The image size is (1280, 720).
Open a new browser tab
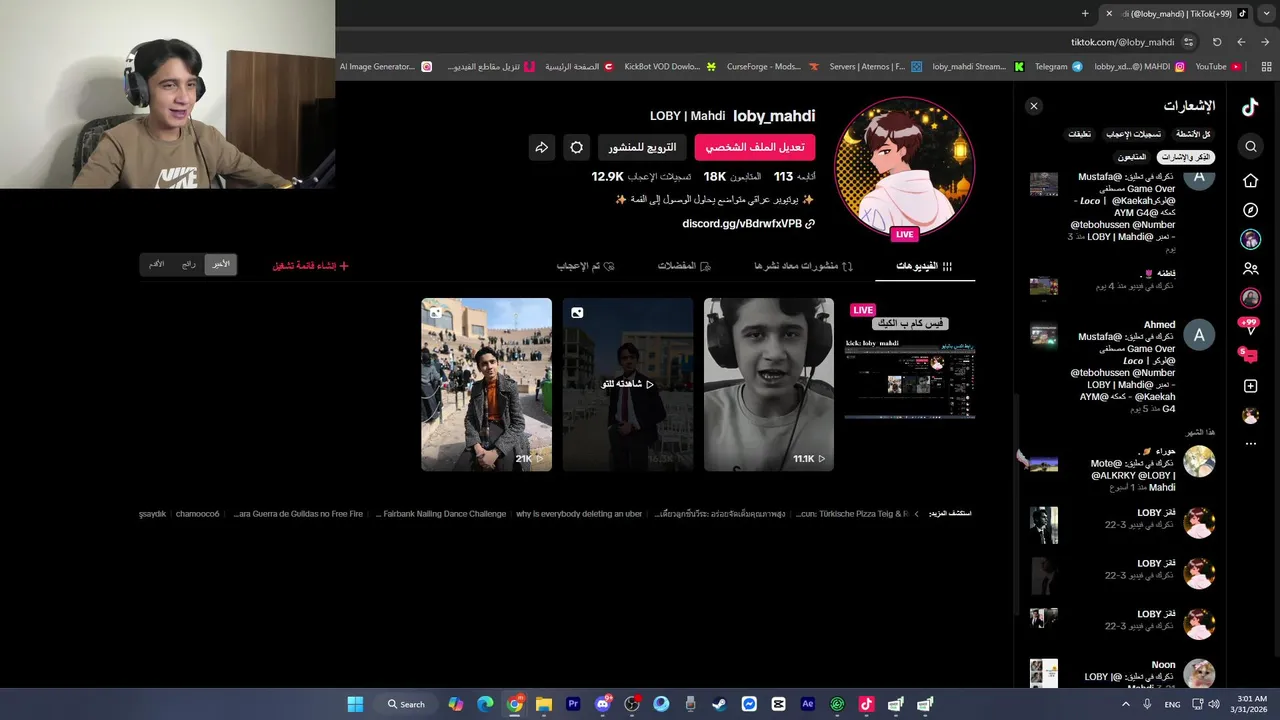pos(1085,13)
